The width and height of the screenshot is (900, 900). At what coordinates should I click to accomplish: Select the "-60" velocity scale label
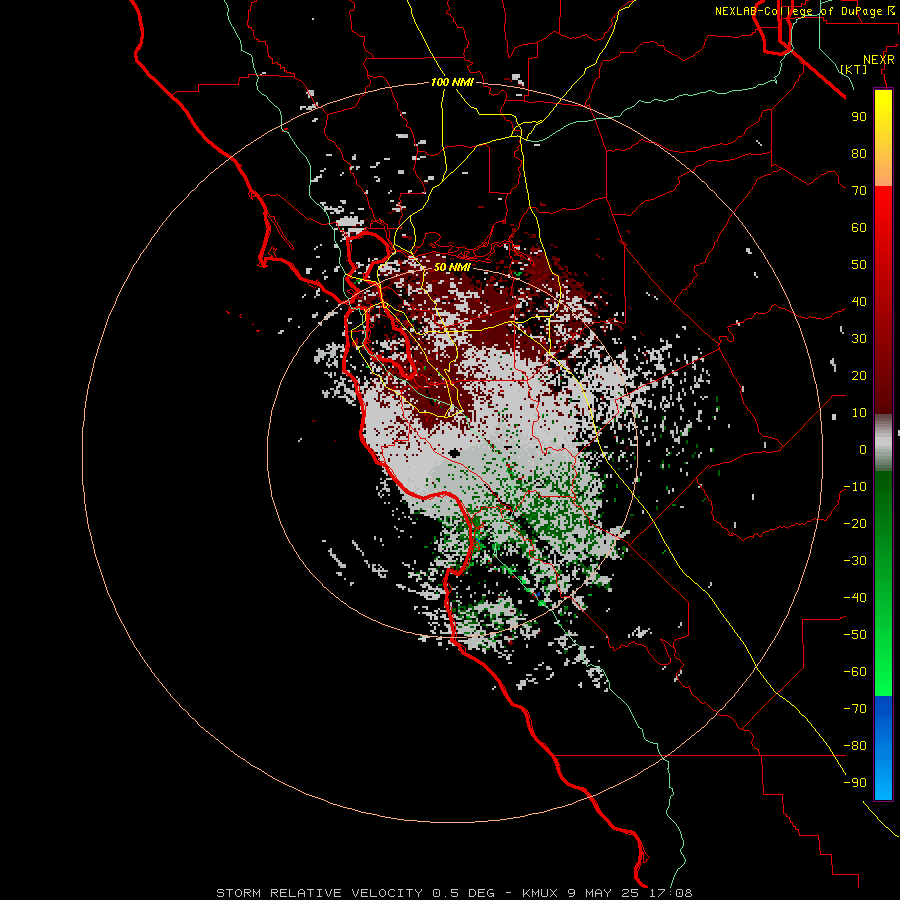(855, 672)
